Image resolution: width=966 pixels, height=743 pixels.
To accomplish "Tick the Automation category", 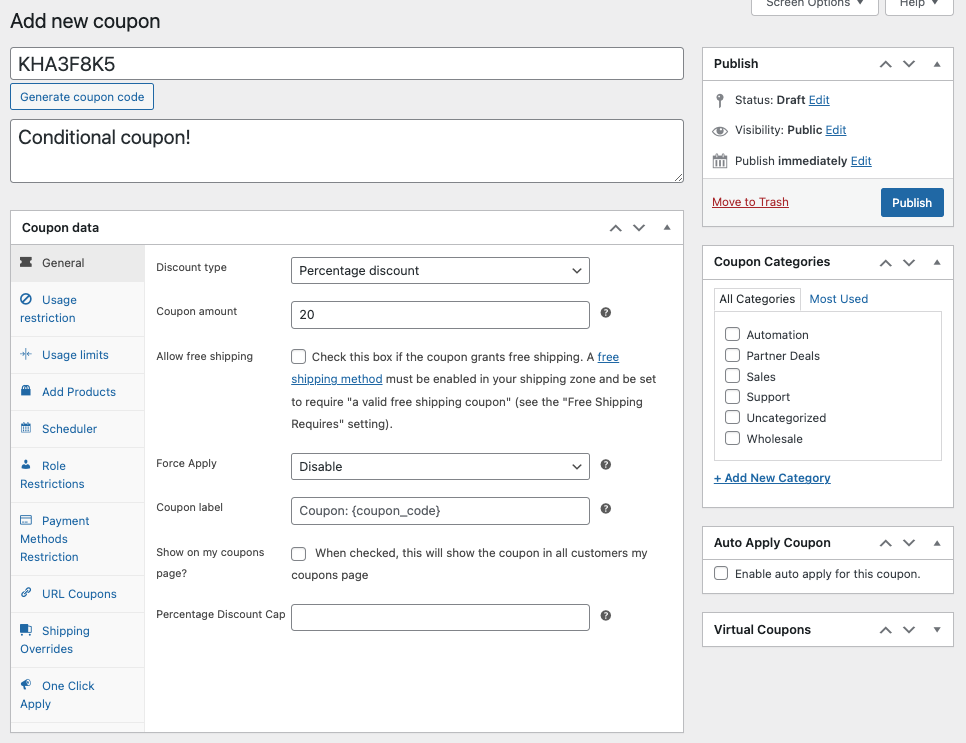I will pos(732,334).
